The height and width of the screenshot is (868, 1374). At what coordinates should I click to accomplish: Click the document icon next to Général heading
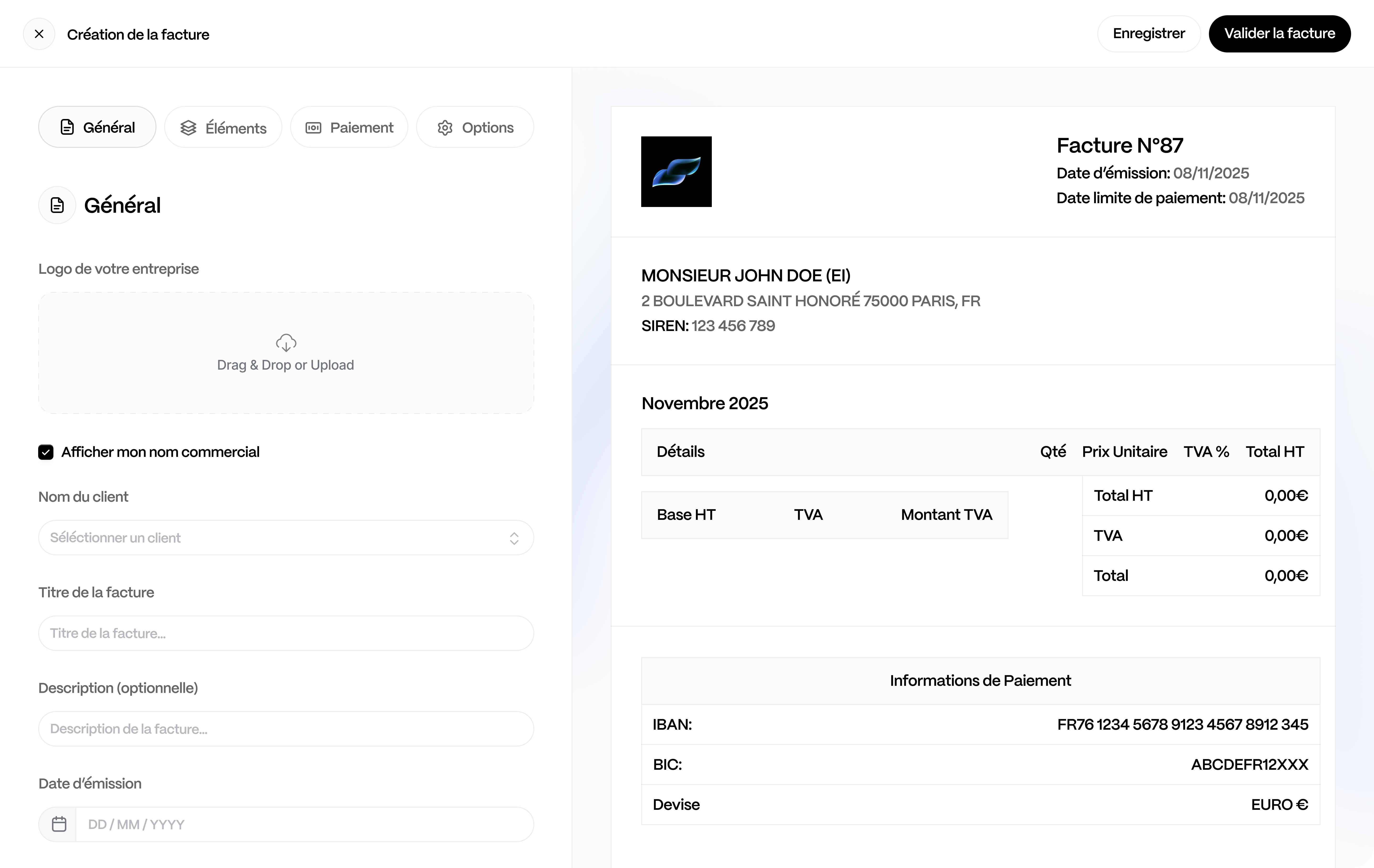[57, 205]
